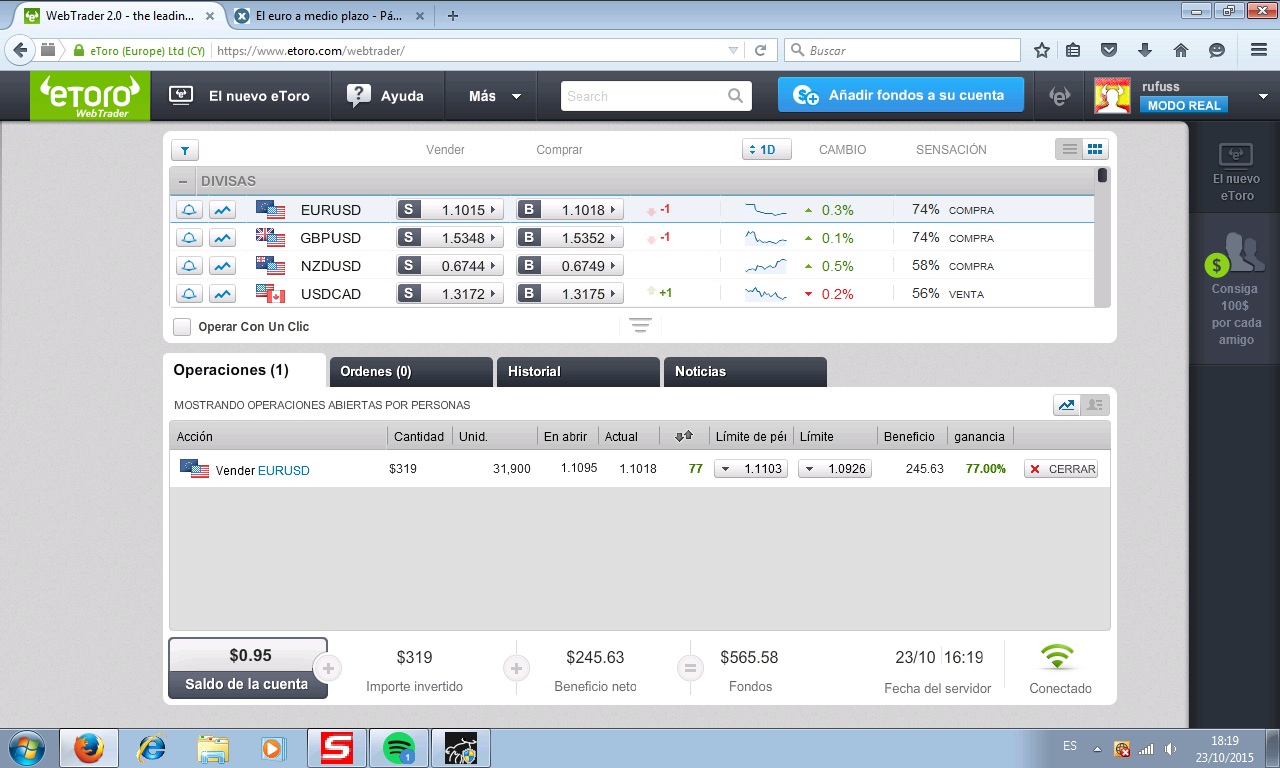The width and height of the screenshot is (1280, 768).
Task: Buy USDCAD at 1.3175
Action: [570, 294]
